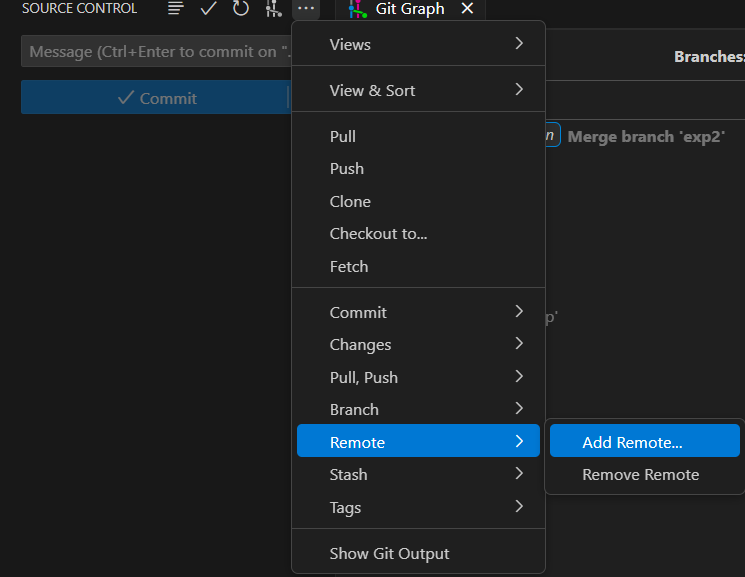Select Add Remote... in the submenu

(x=632, y=442)
